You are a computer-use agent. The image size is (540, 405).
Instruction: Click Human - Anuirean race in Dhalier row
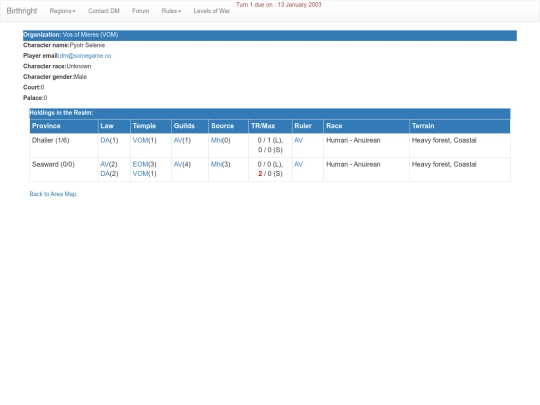coord(353,141)
